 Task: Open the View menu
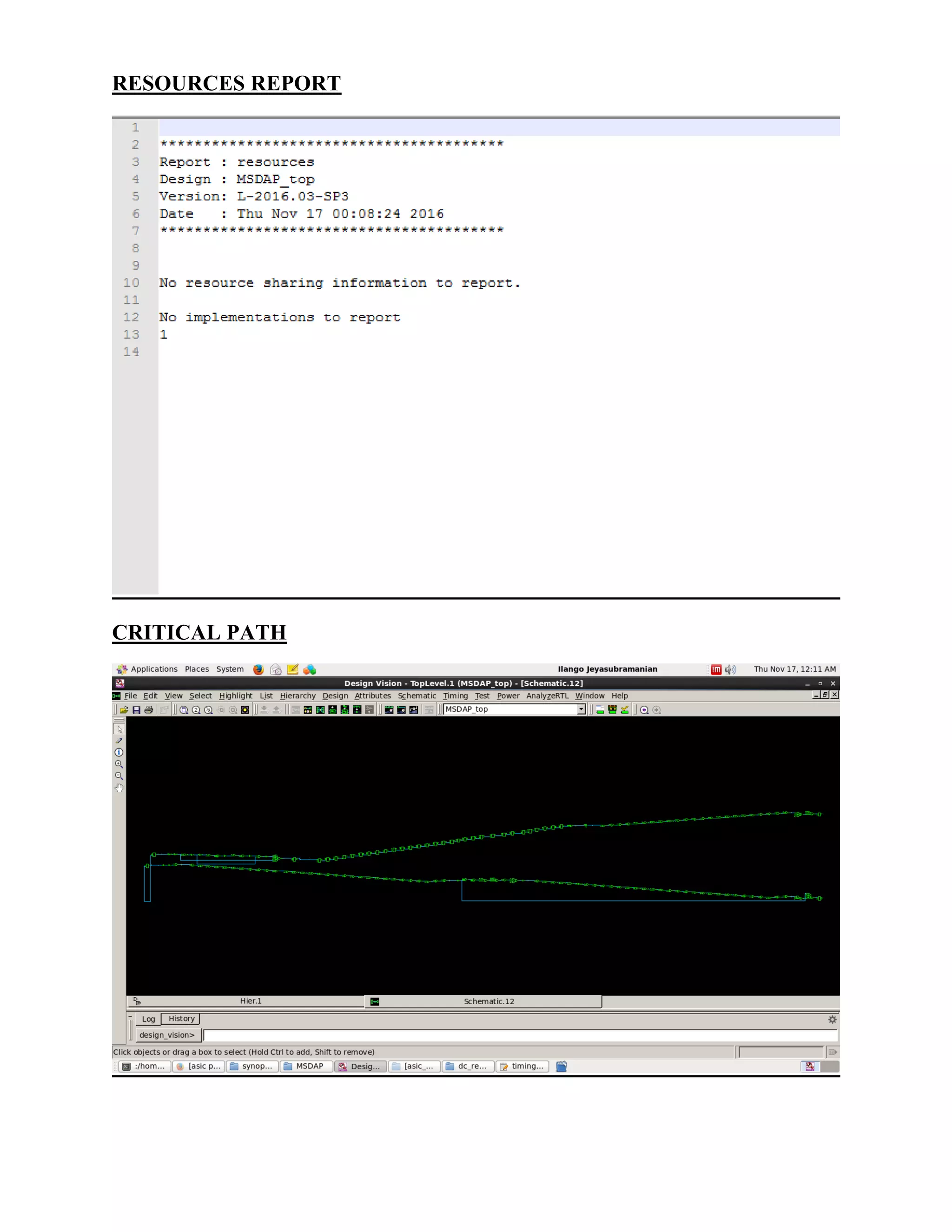174,696
